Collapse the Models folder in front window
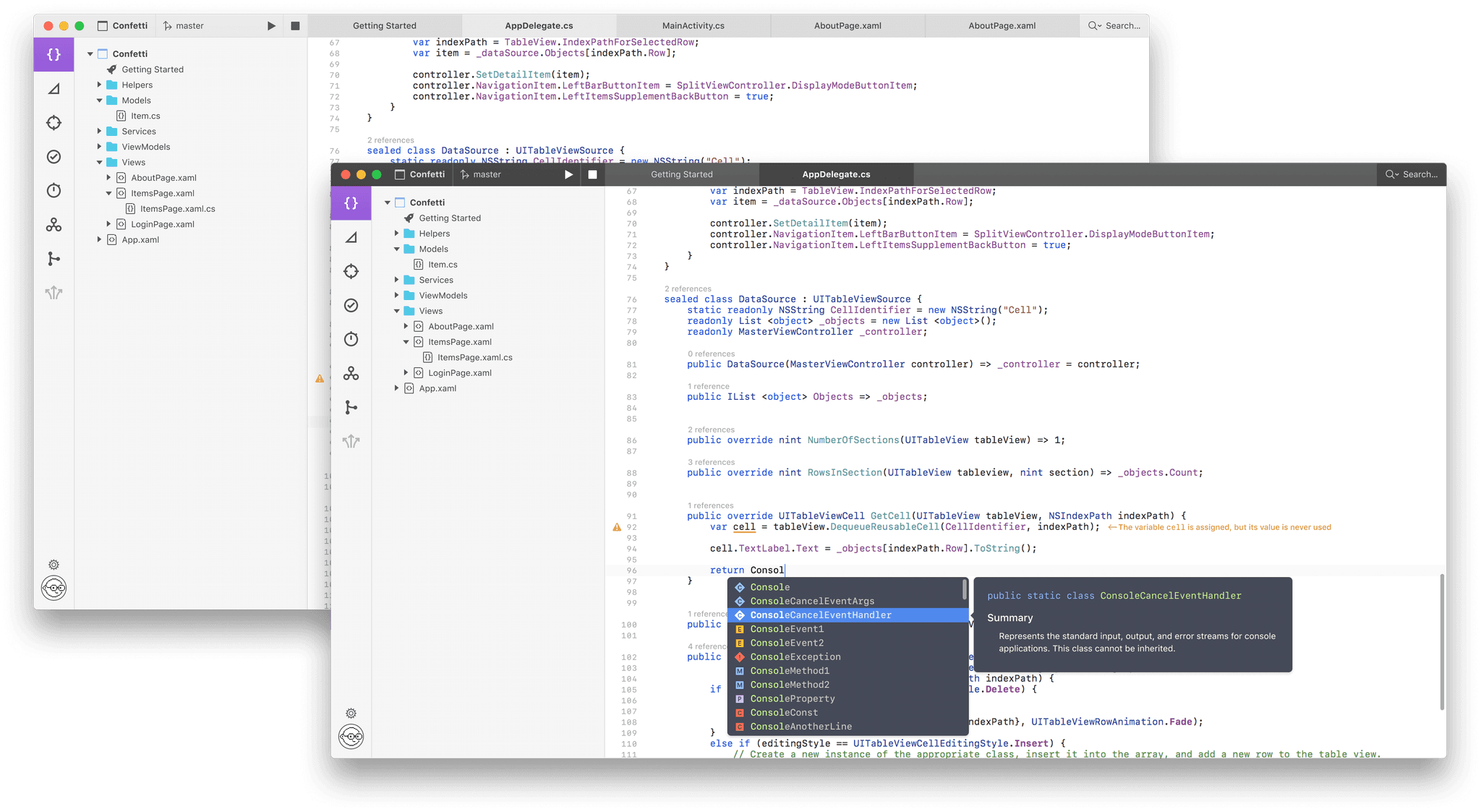Image resolution: width=1481 pixels, height=812 pixels. (396, 249)
